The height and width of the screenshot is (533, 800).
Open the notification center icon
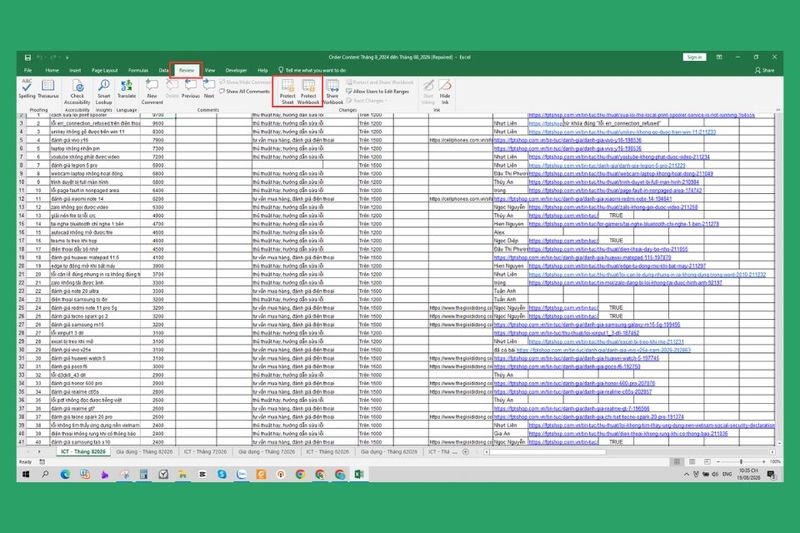[771, 474]
